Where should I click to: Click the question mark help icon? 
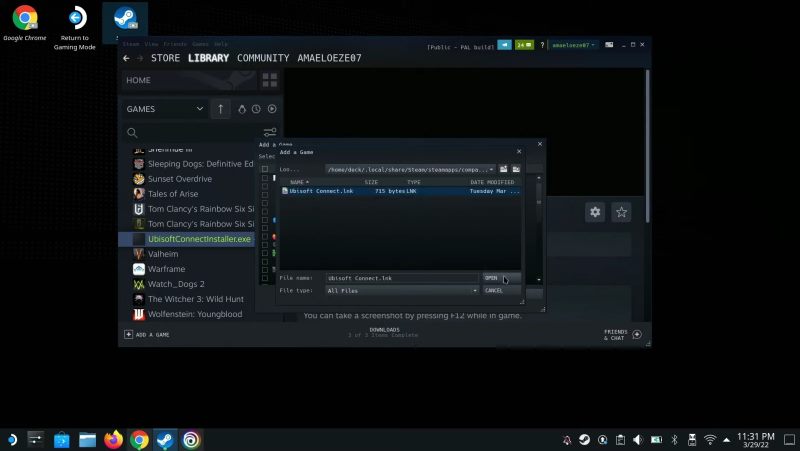(542, 45)
